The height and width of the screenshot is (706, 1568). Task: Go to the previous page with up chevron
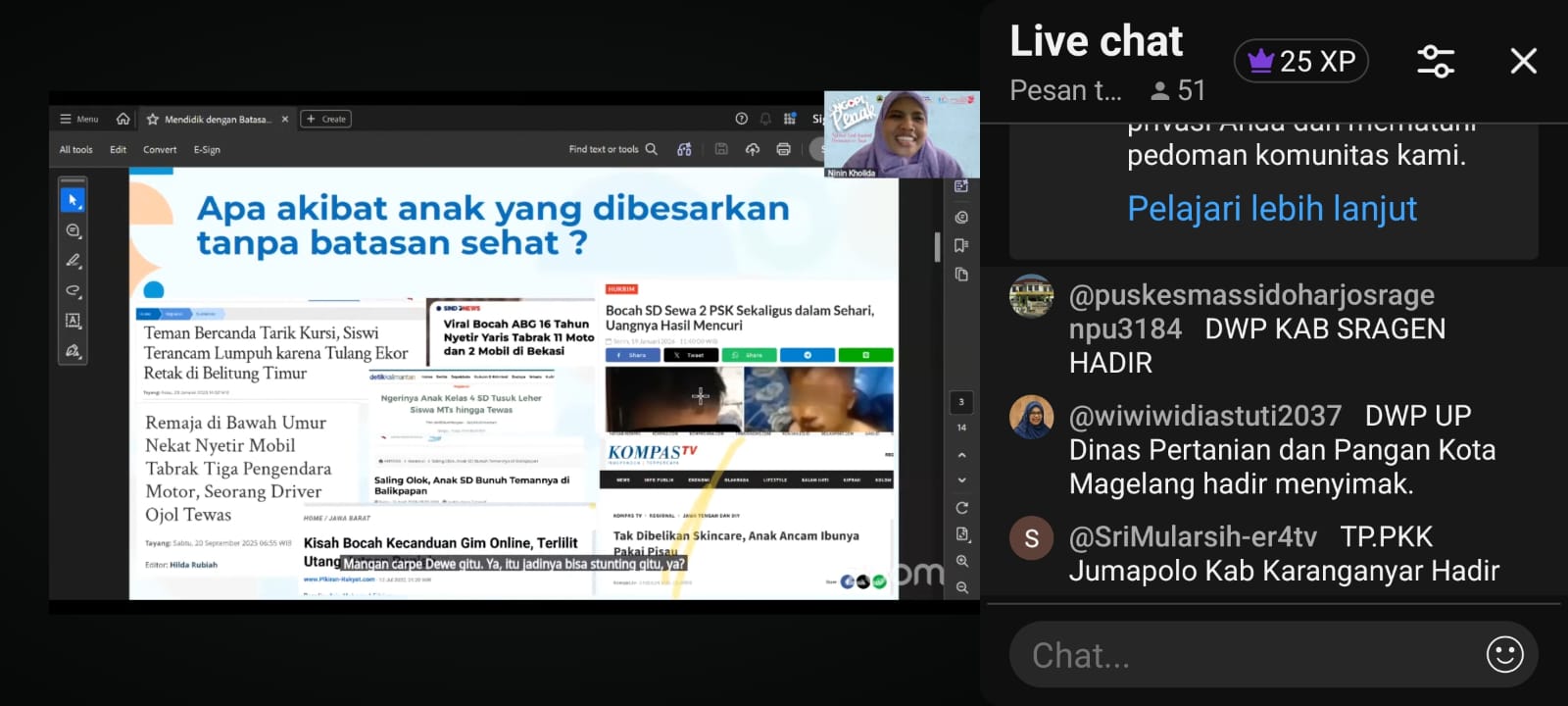click(x=961, y=455)
